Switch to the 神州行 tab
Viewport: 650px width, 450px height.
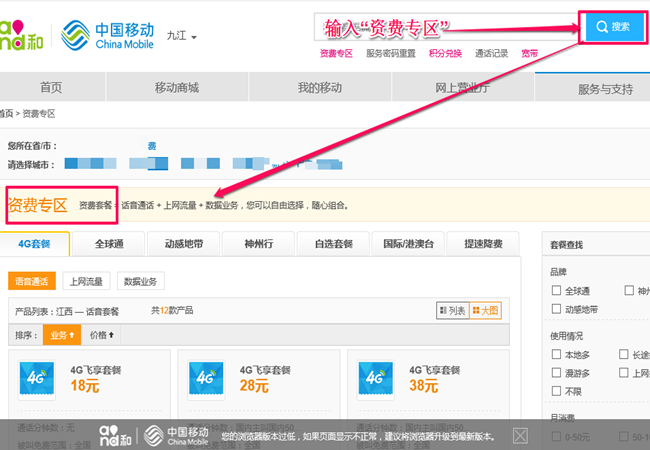coord(259,244)
